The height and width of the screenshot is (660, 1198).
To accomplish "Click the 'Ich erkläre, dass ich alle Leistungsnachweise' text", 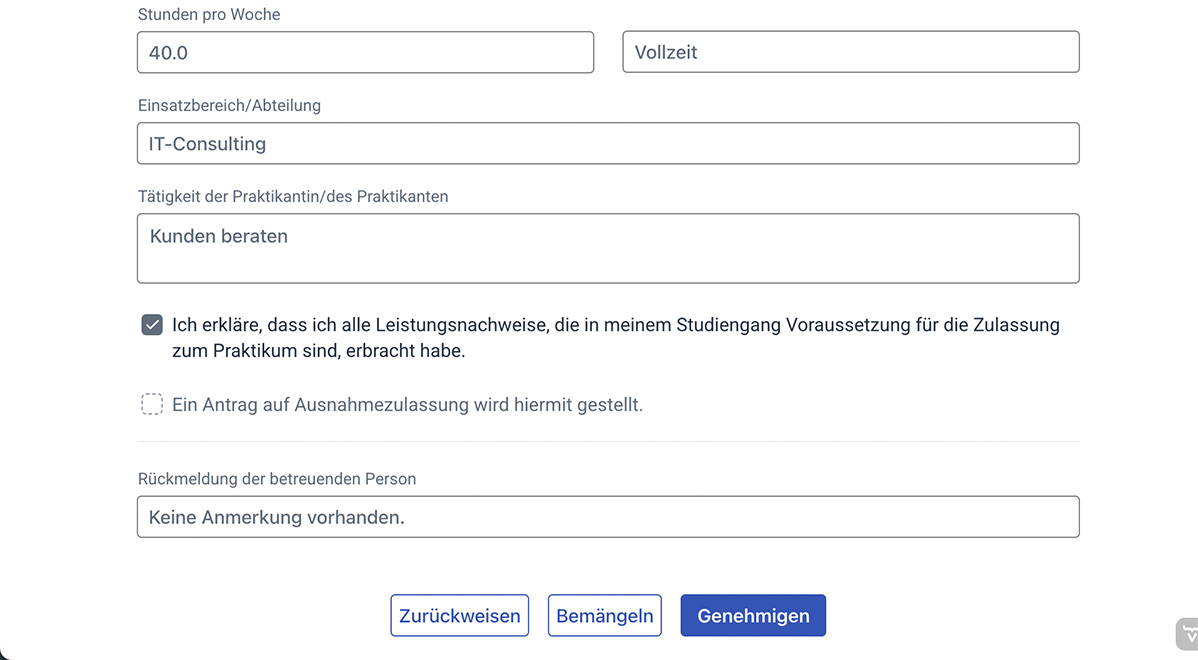I will coord(615,325).
